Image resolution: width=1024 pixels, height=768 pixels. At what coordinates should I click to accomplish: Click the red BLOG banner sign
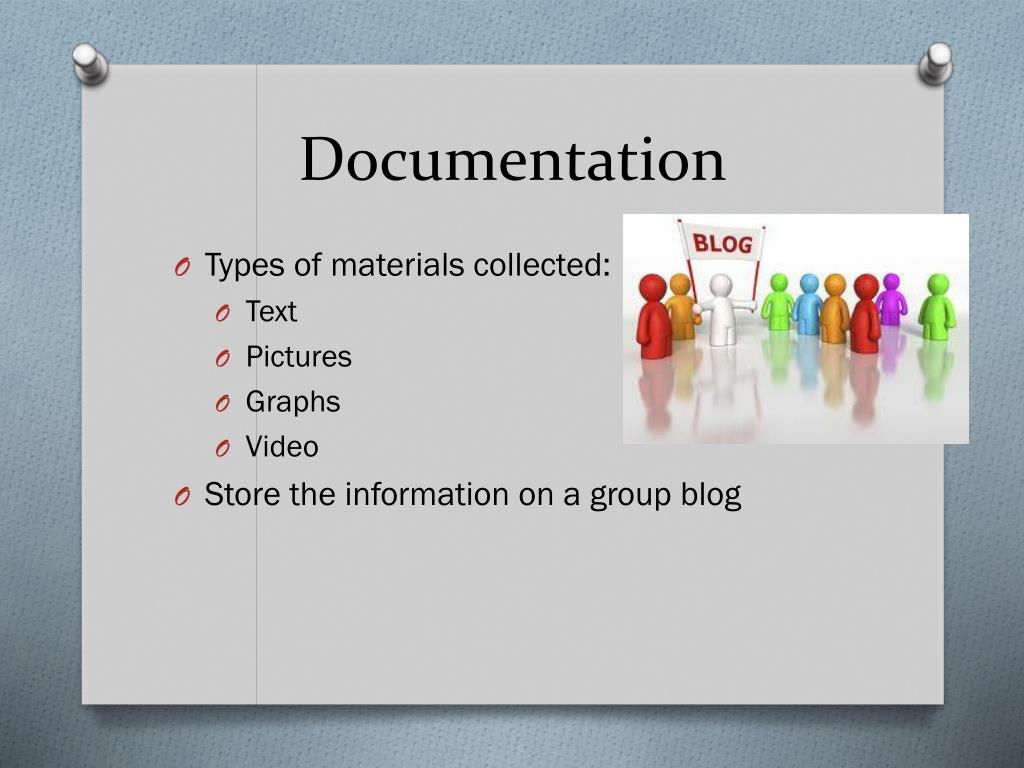point(722,243)
